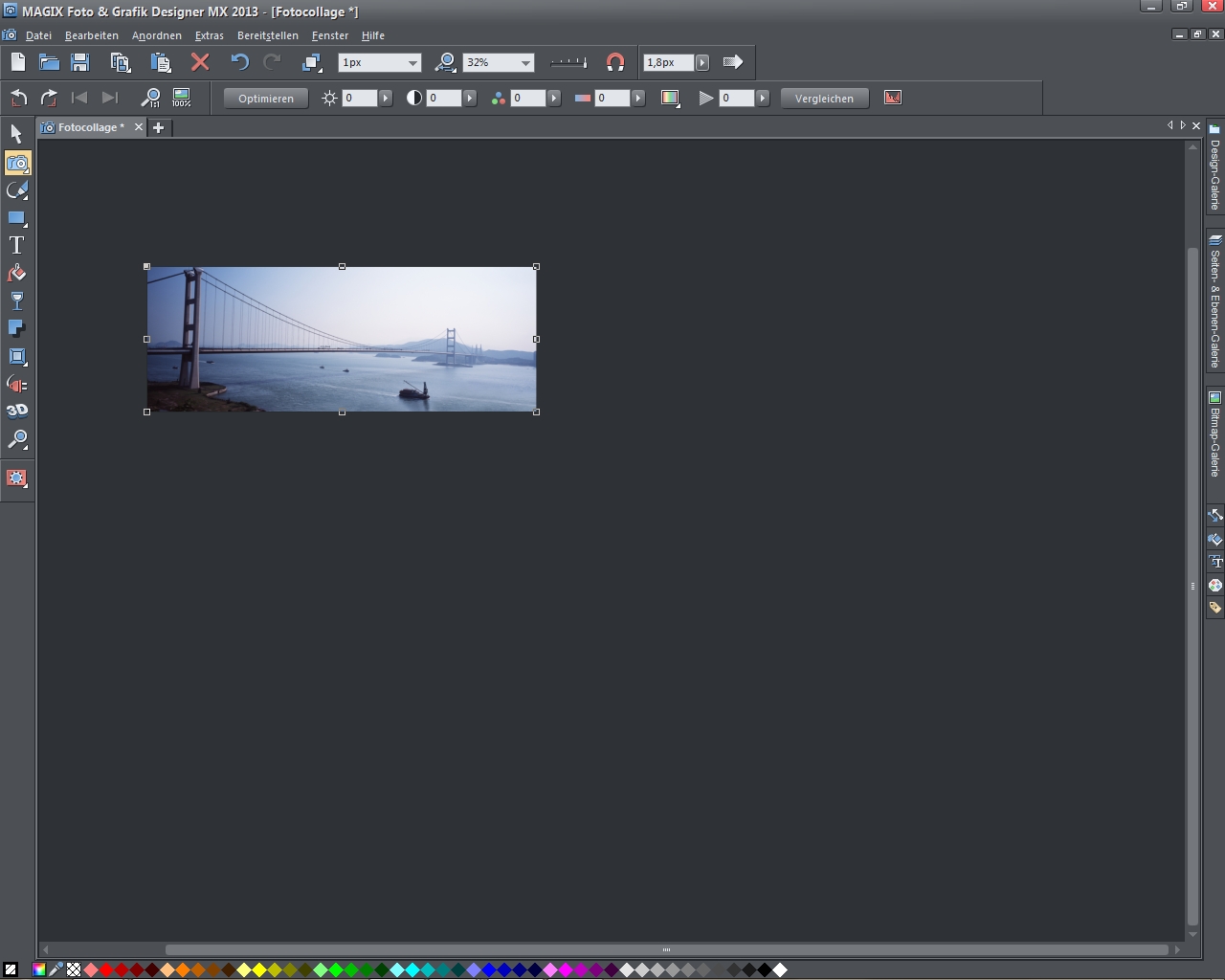The image size is (1225, 980).
Task: Toggle the magnetic snapping icon
Action: (x=615, y=62)
